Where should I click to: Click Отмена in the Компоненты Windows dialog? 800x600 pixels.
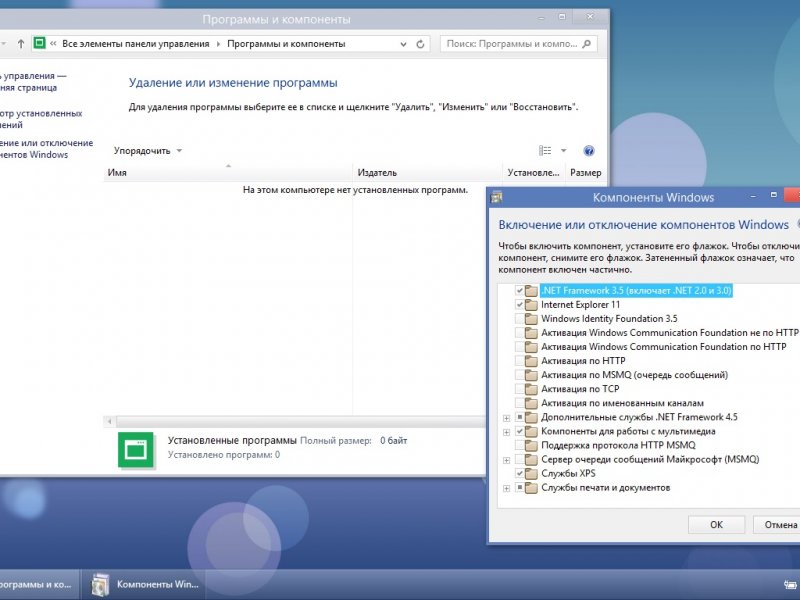click(776, 524)
